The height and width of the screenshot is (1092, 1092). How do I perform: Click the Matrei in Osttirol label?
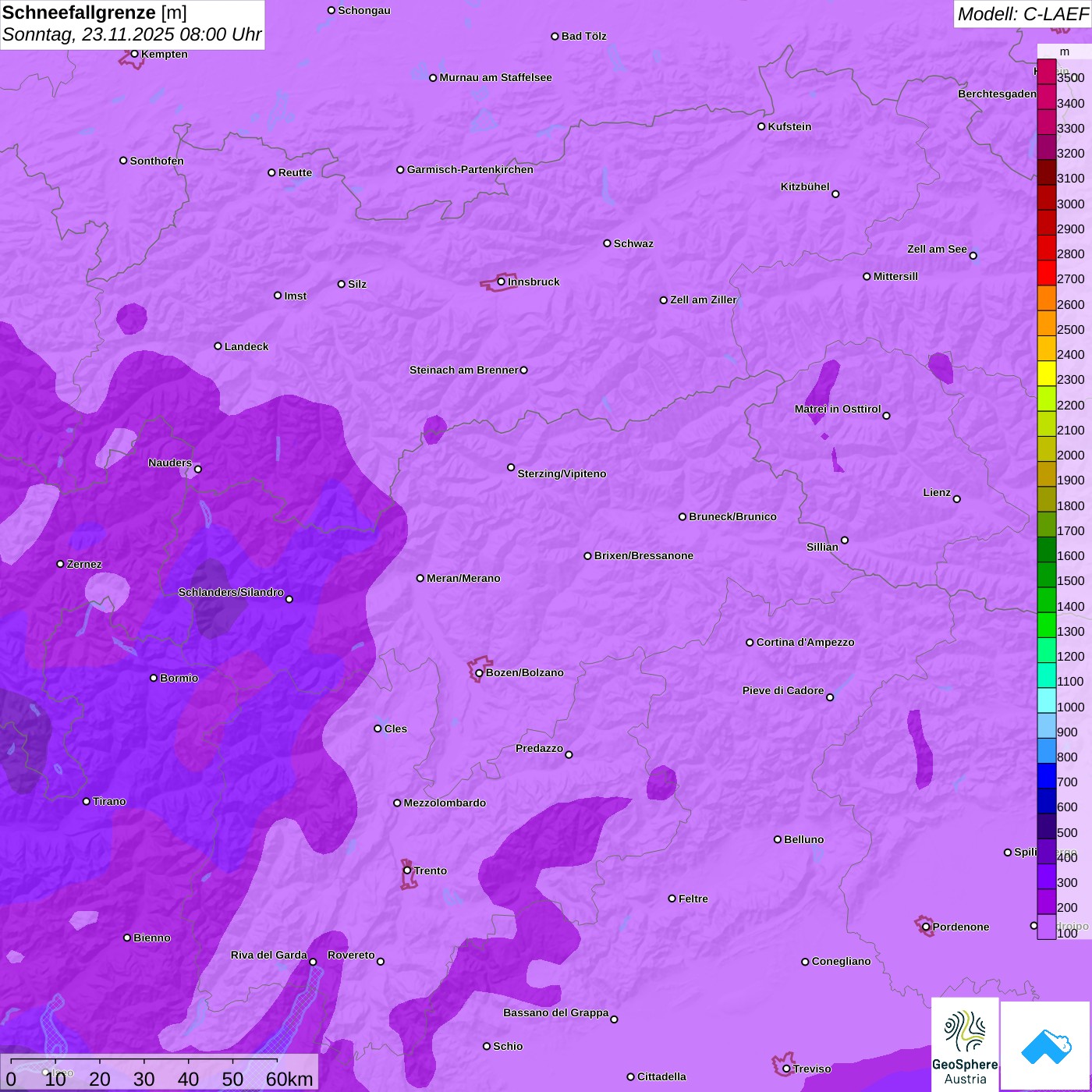pos(838,409)
